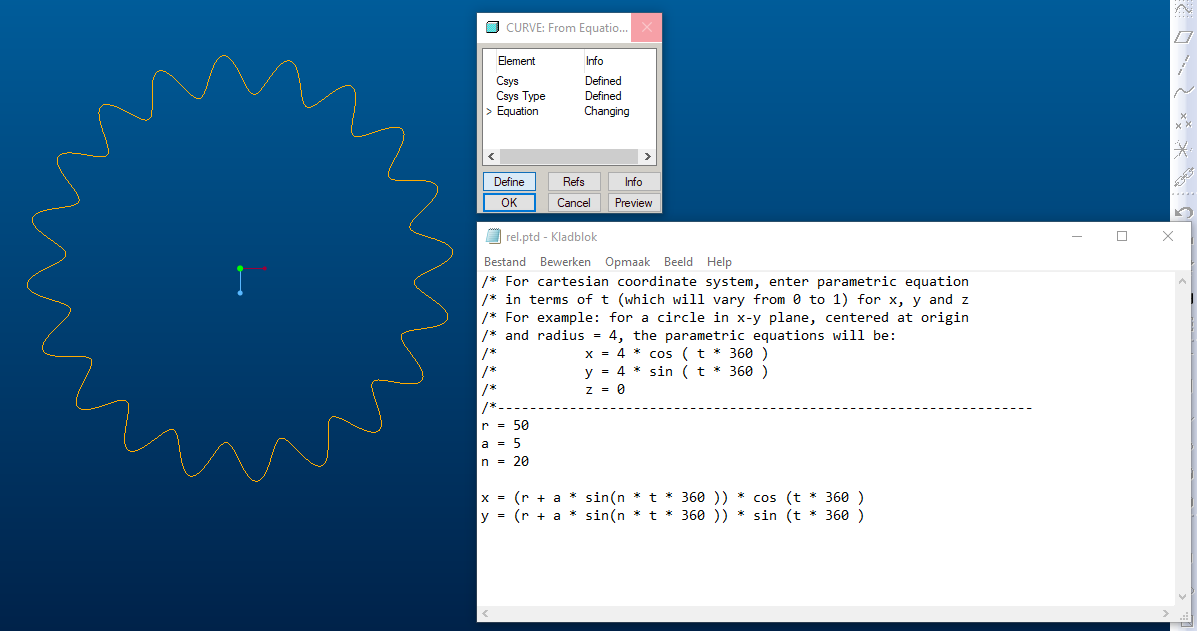Select the datum plane tool icon
This screenshot has height=631, width=1197.
(1183, 37)
